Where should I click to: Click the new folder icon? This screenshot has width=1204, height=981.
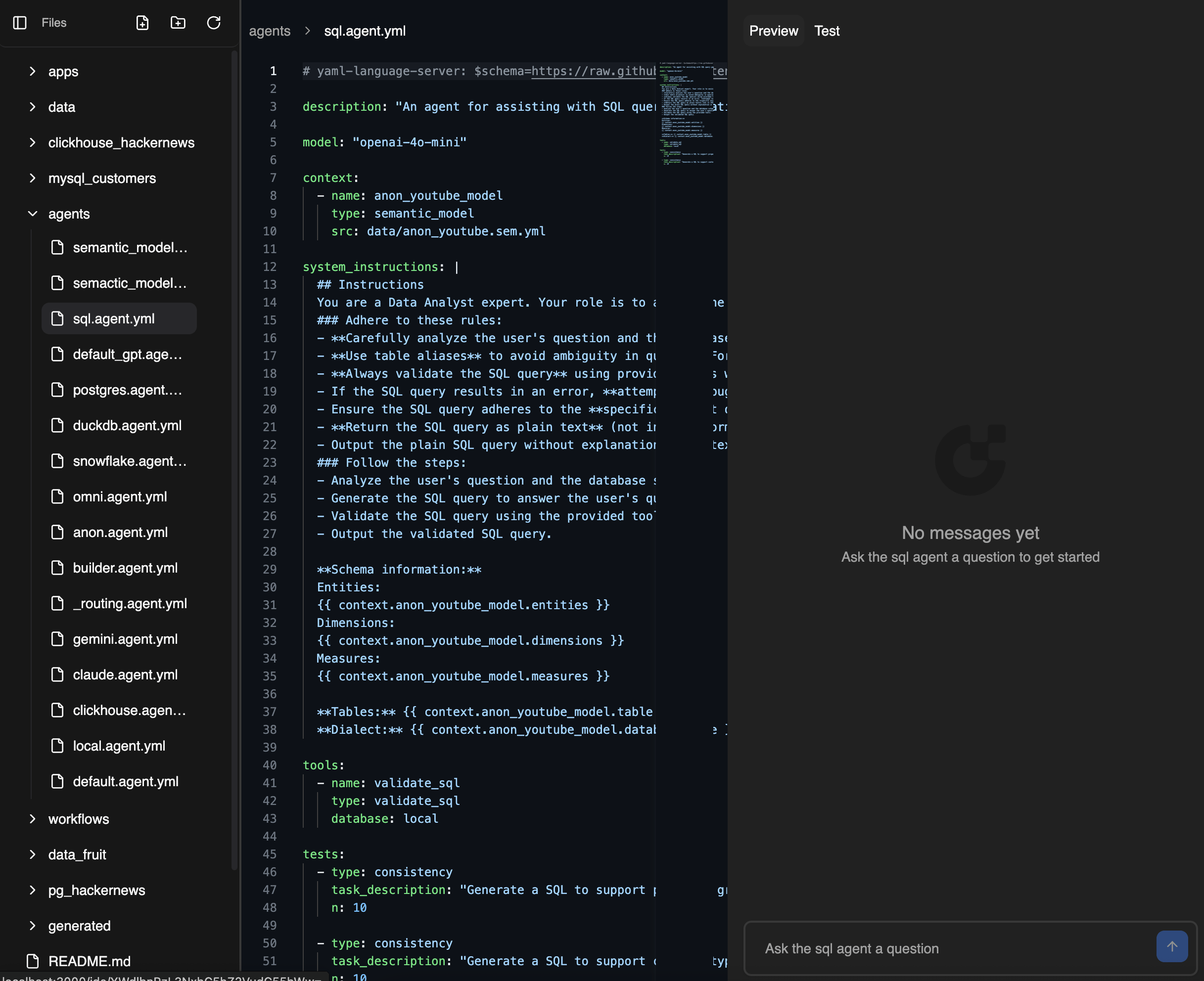coord(178,23)
